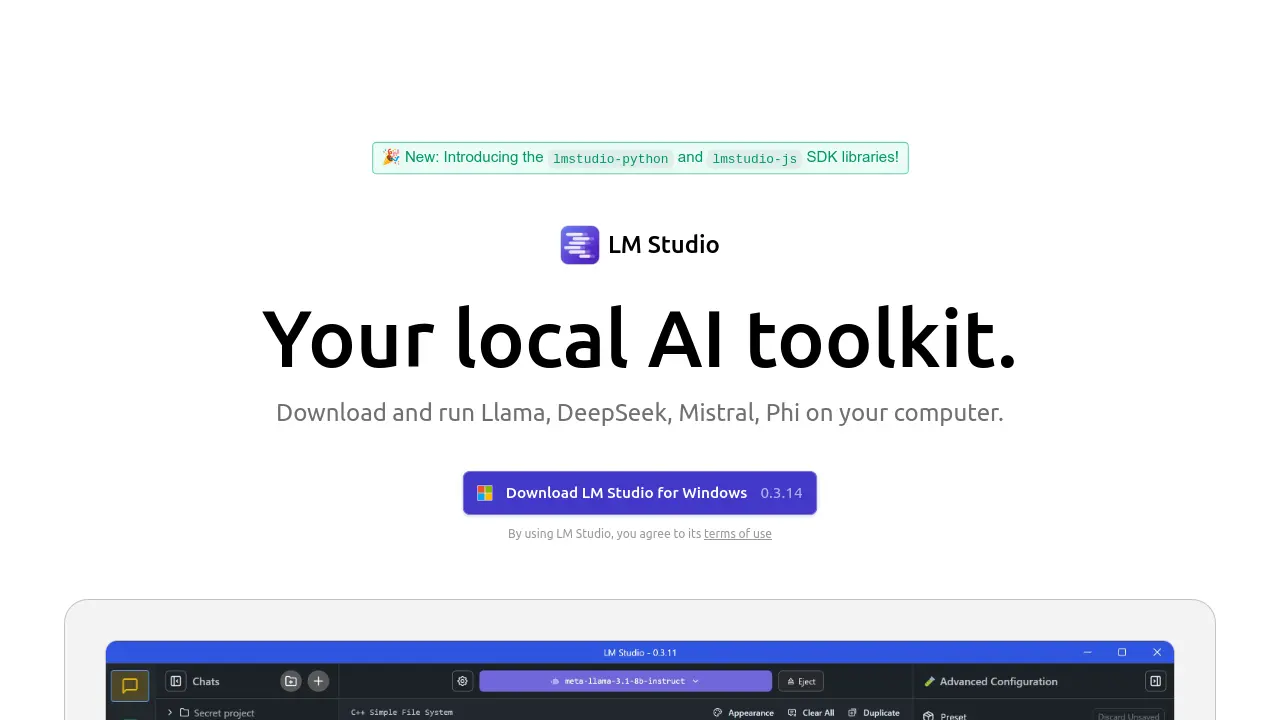Image resolution: width=1280 pixels, height=720 pixels.
Task: Open model settings gear icon
Action: (x=462, y=681)
